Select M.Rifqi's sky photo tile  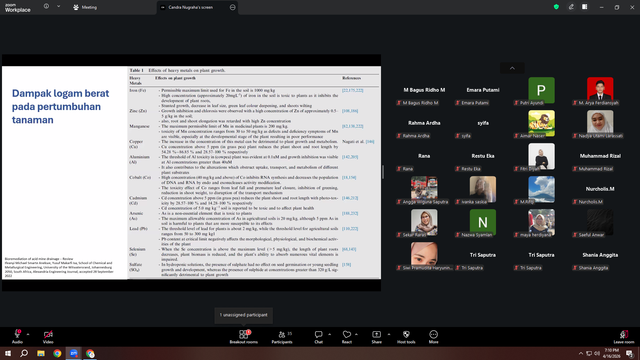tap(541, 190)
